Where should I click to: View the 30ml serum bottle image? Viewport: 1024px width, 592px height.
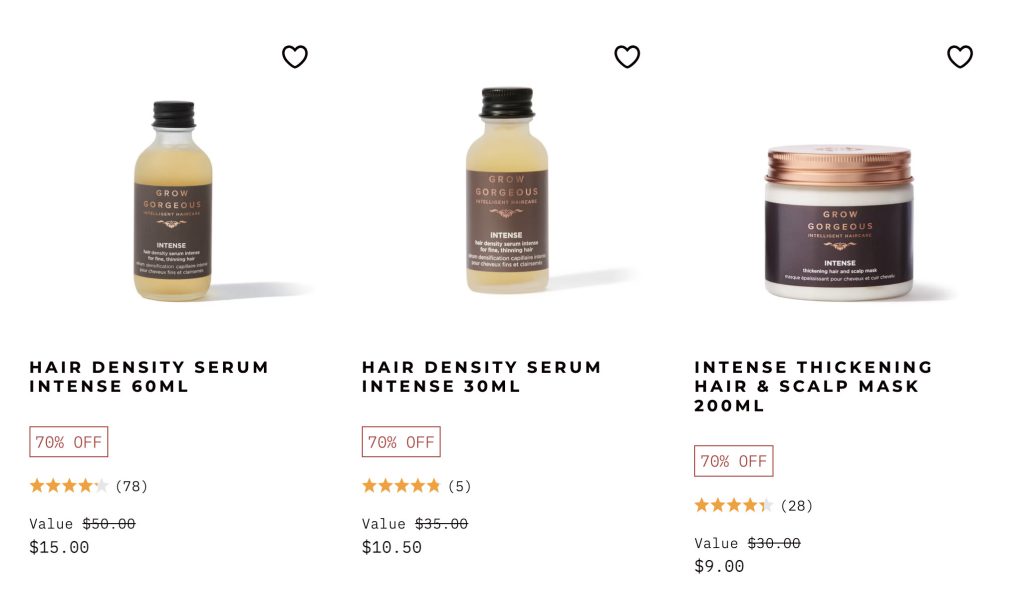pyautogui.click(x=507, y=190)
